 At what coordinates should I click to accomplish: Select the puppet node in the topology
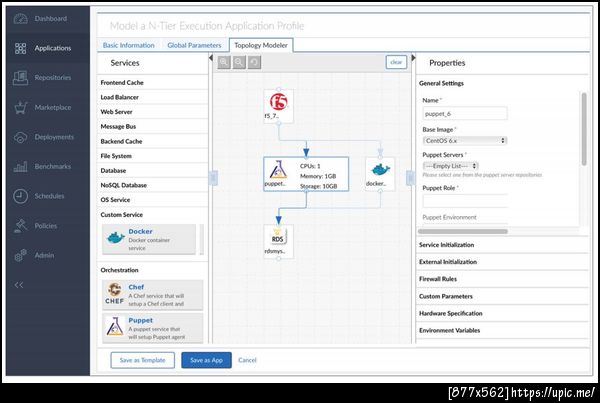pyautogui.click(x=306, y=174)
